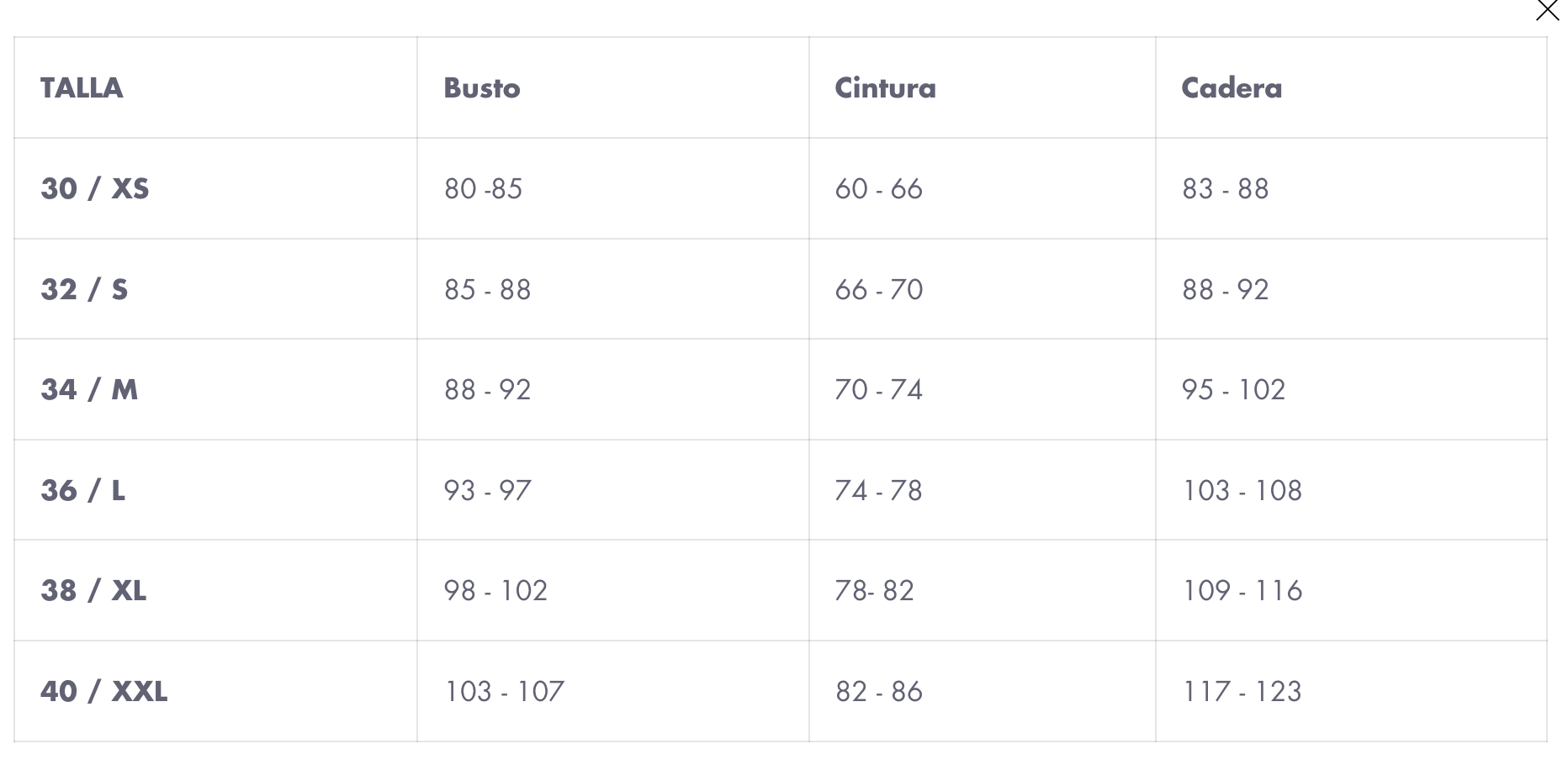Click the Busto column header
This screenshot has height=765, width=1568.
tap(482, 88)
